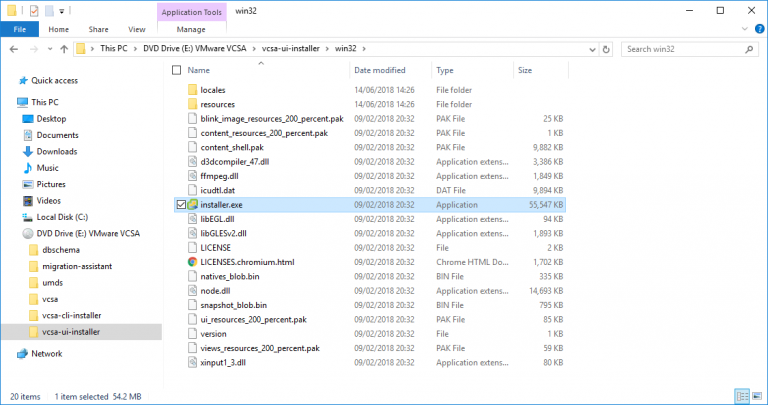Open the address bar history dropdown
This screenshot has height=405, width=768.
coord(592,49)
